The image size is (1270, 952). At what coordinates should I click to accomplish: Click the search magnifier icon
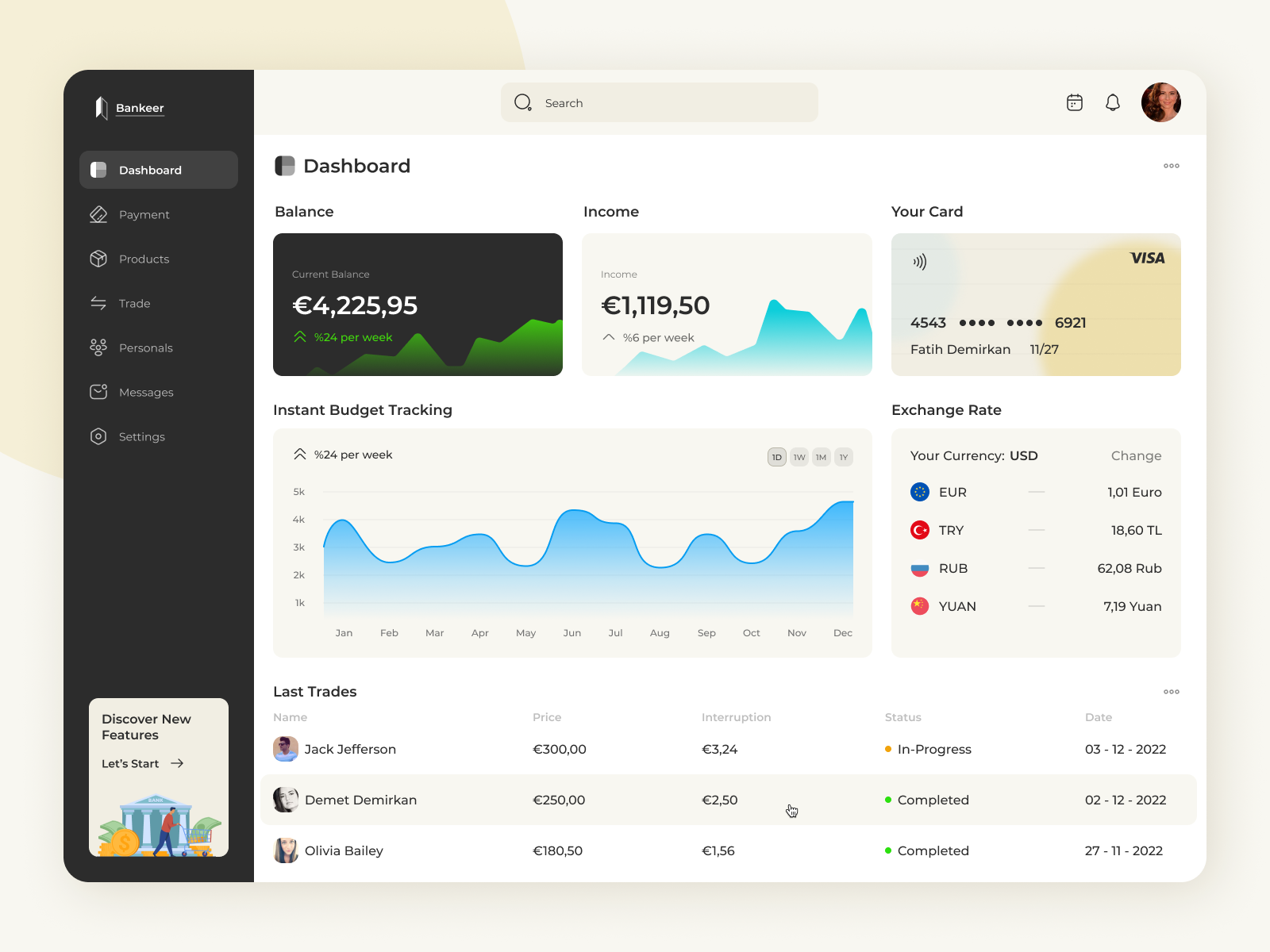click(x=522, y=102)
